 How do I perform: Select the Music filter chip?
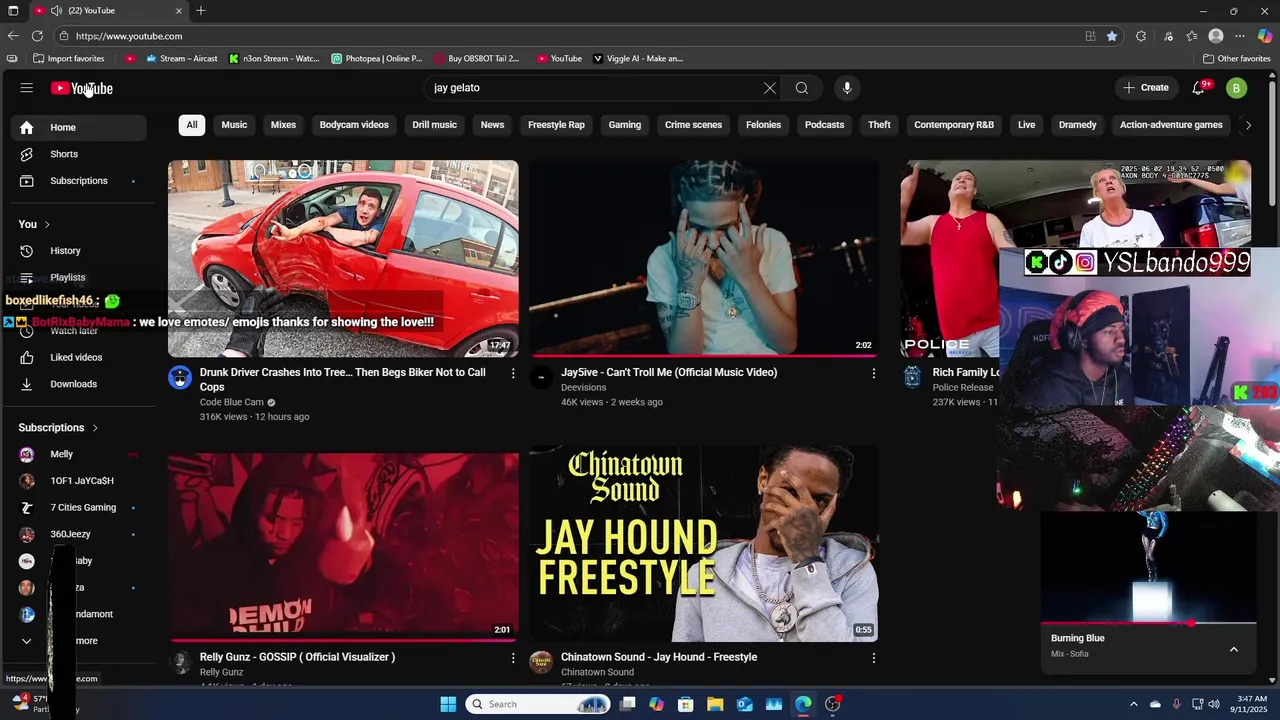(x=234, y=125)
